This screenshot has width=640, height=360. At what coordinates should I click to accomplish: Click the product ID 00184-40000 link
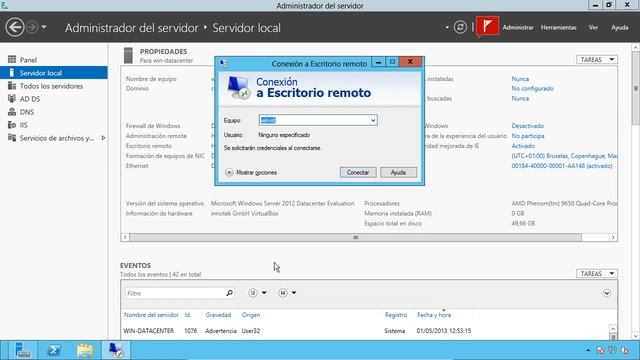(562, 166)
